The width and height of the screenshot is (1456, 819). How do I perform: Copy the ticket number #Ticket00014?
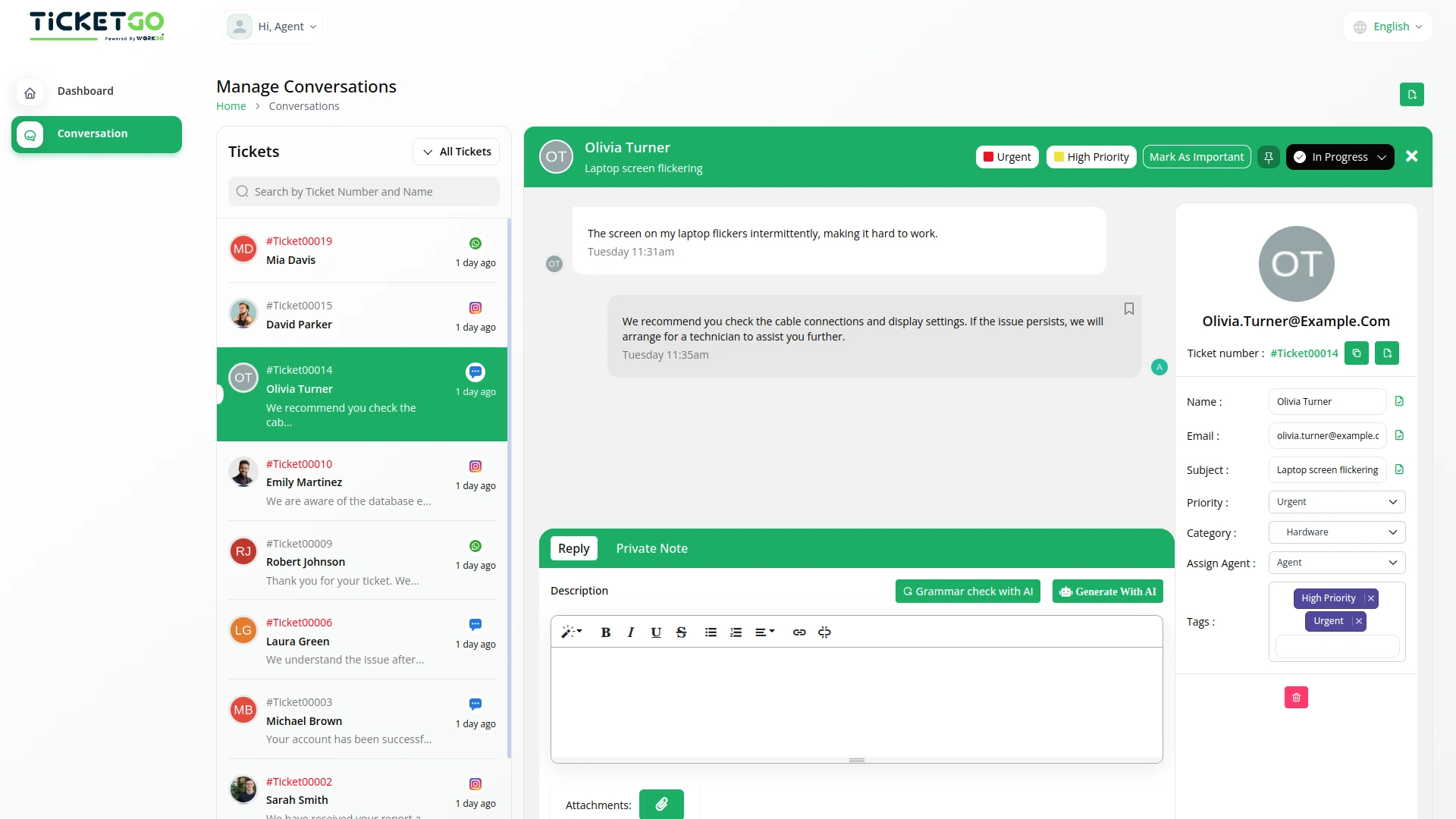1357,353
